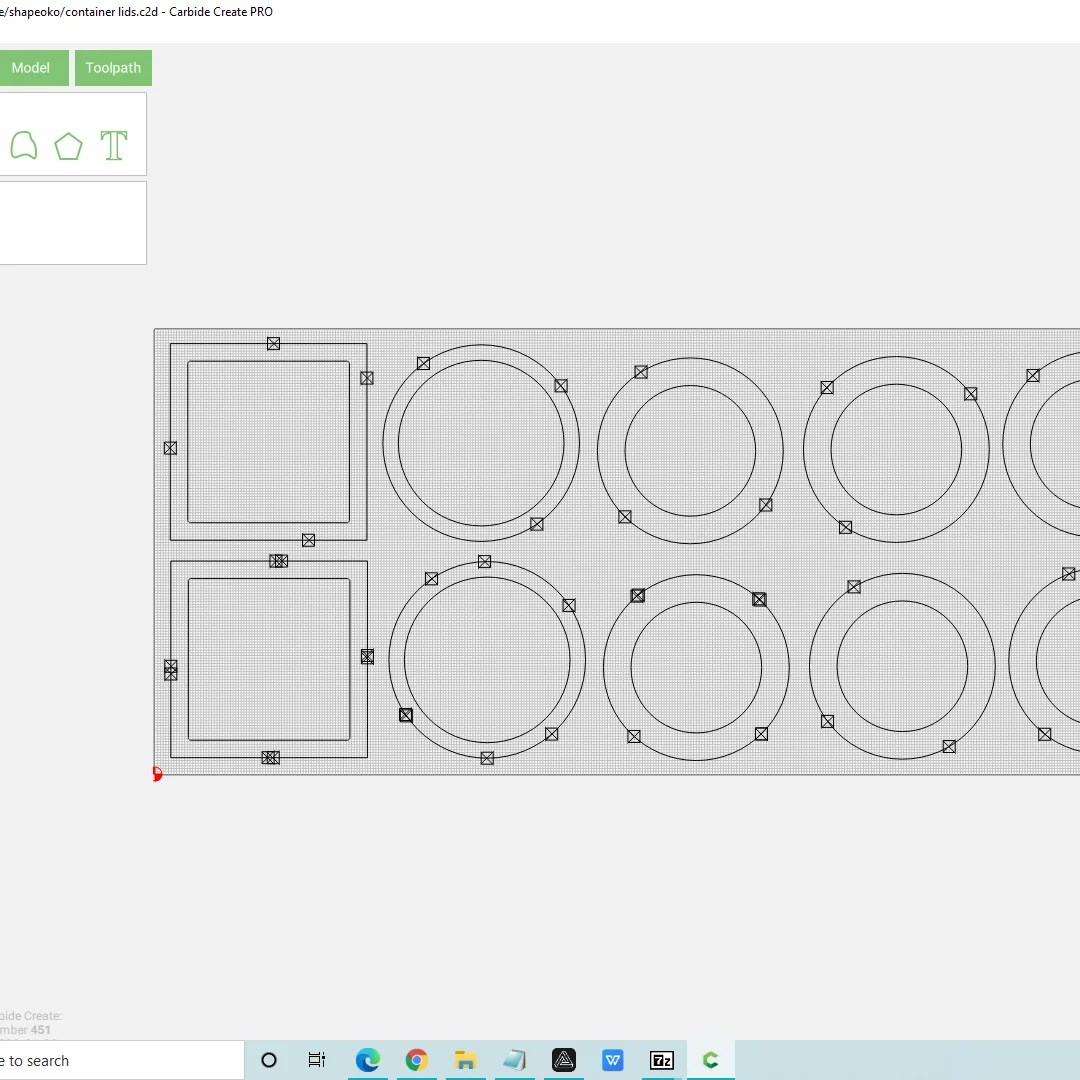Open the Toolpath tab

pos(113,68)
